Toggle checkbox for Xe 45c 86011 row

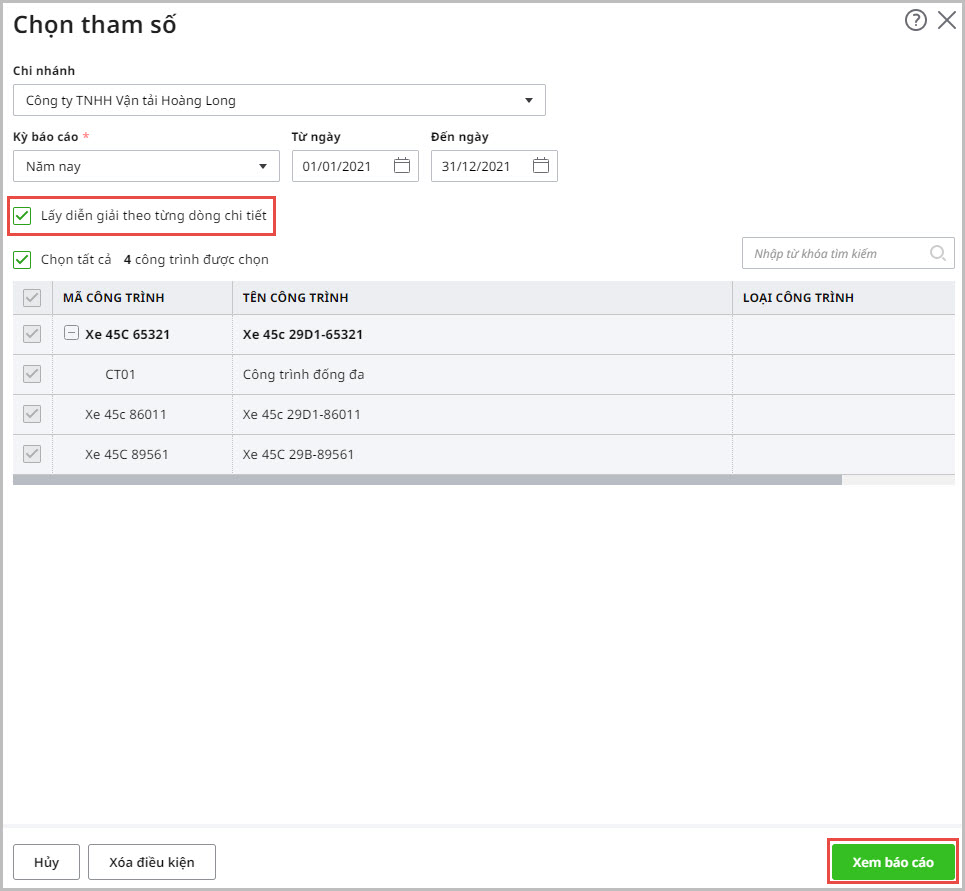pyautogui.click(x=32, y=414)
